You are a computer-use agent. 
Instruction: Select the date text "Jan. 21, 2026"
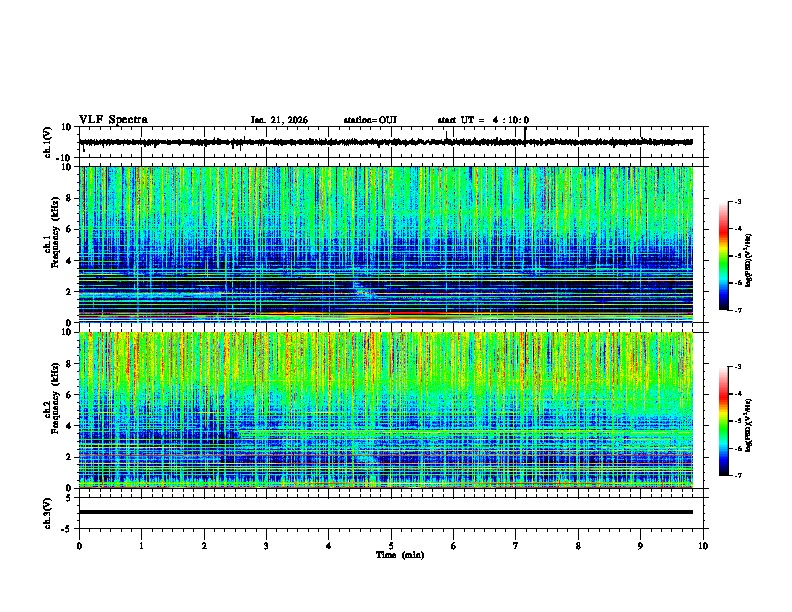click(279, 120)
